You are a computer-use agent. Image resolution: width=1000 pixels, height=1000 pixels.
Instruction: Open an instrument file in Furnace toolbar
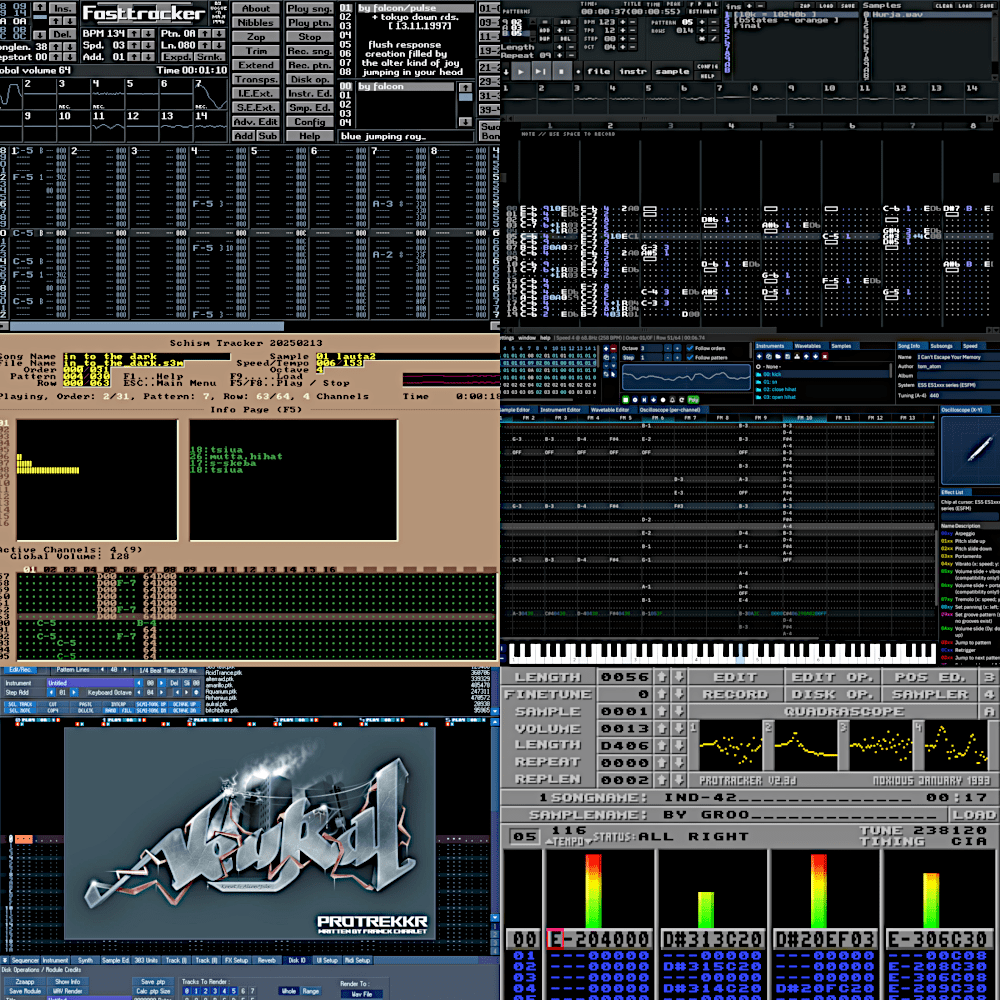tap(778, 357)
